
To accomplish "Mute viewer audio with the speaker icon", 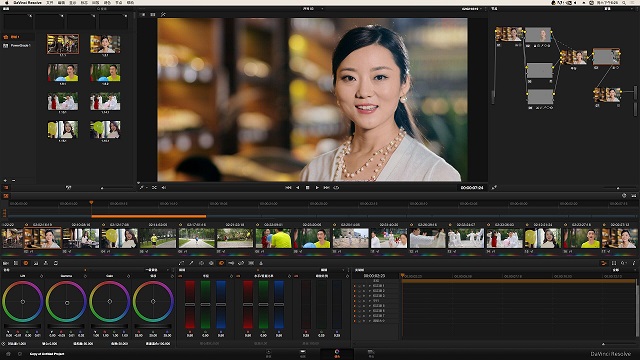I will (164, 188).
